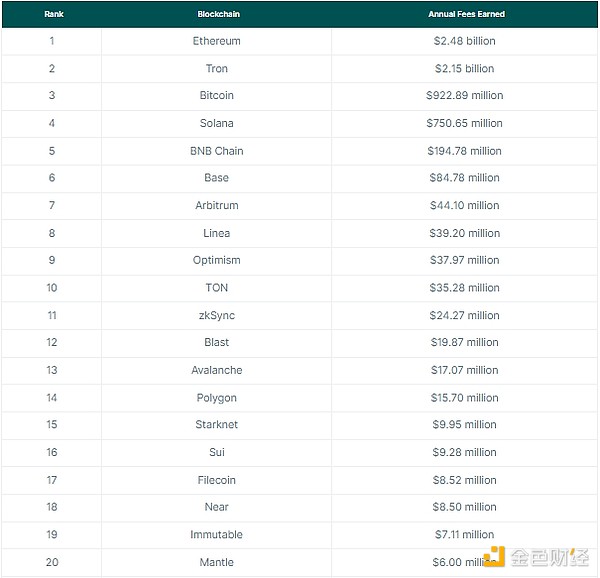Click the $922.89 million value
Image resolution: width=600 pixels, height=578 pixels.
pos(465,95)
